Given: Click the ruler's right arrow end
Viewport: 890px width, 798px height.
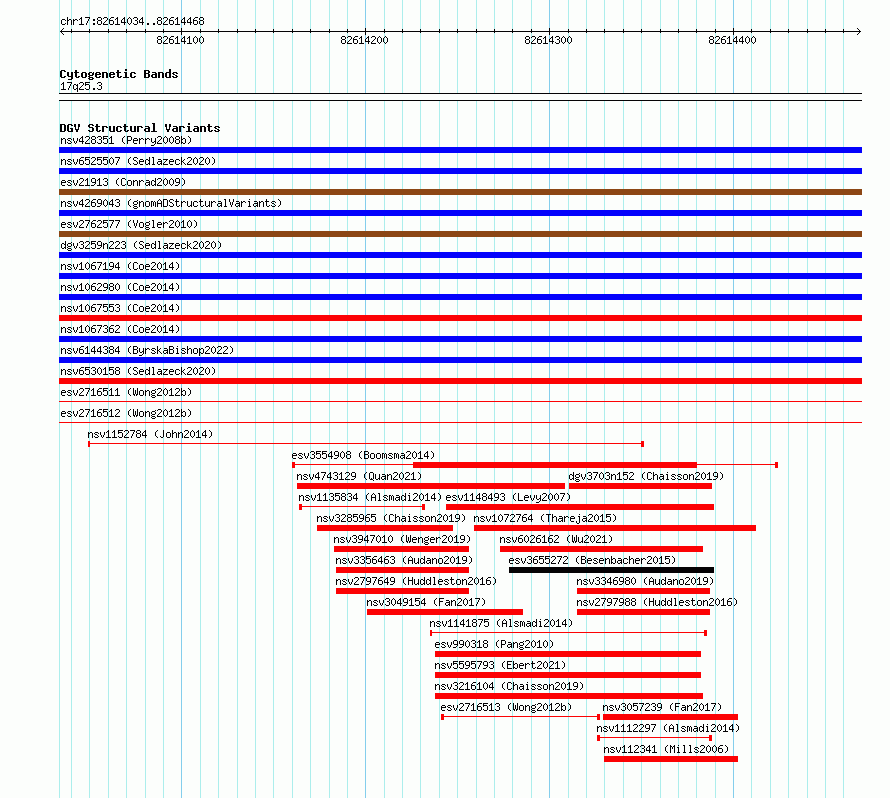Looking at the screenshot, I should tap(859, 32).
